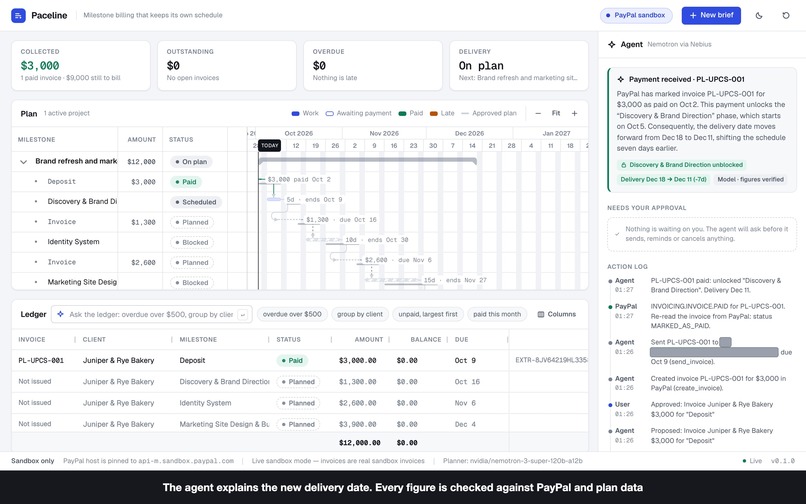Click the PayPal sandbox badge
Viewport: 806px width, 504px height.
pyautogui.click(x=636, y=15)
